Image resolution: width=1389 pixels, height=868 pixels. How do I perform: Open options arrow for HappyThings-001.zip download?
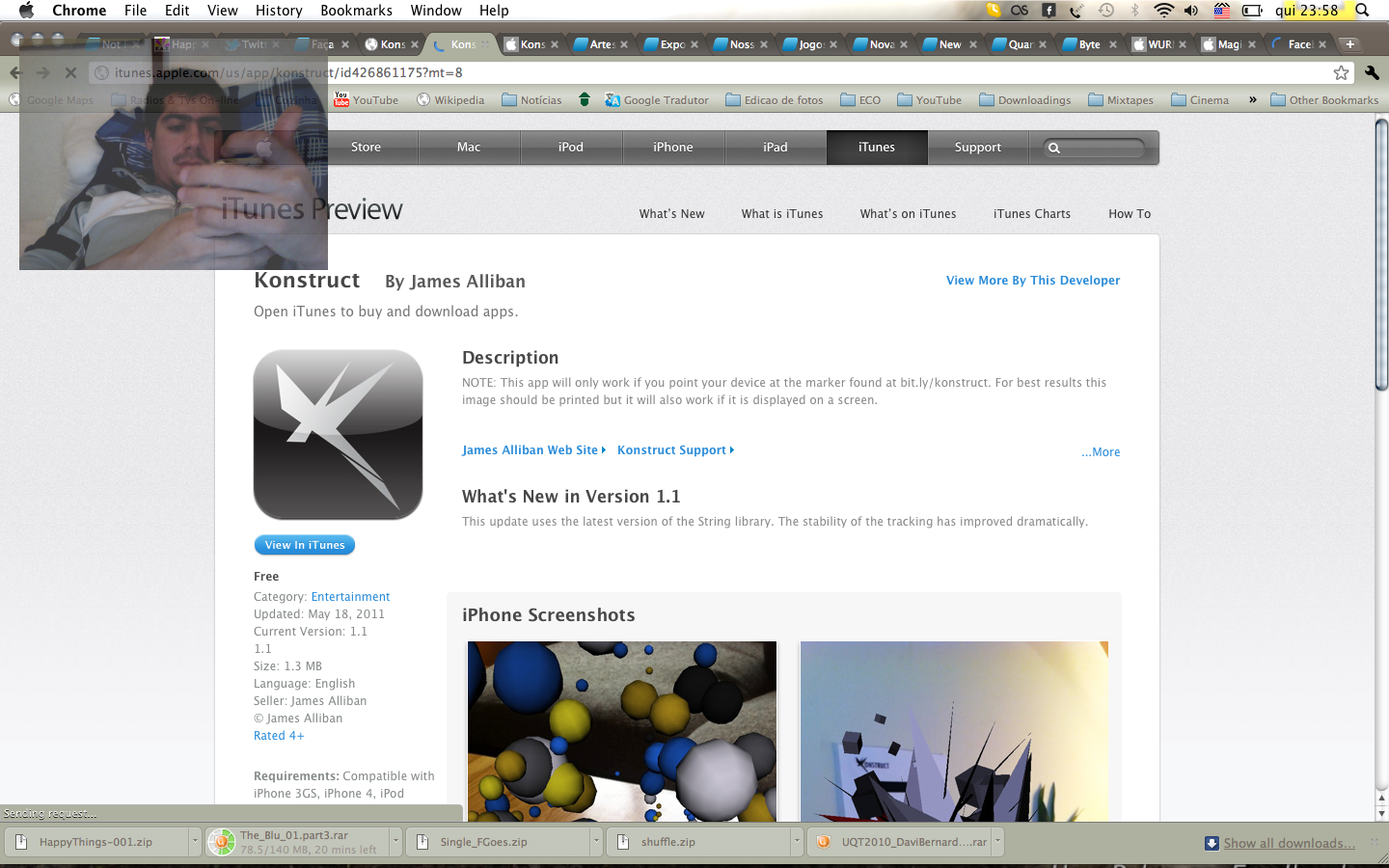pos(194,842)
